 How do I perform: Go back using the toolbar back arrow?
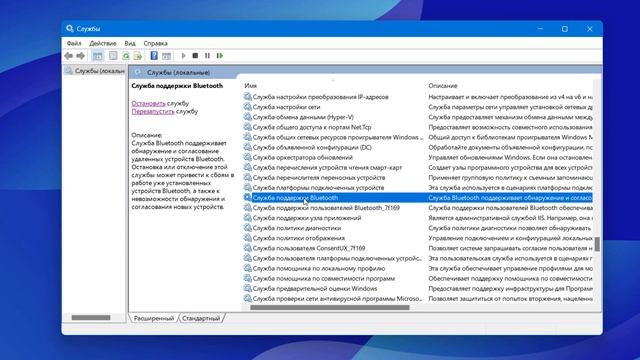pyautogui.click(x=69, y=56)
